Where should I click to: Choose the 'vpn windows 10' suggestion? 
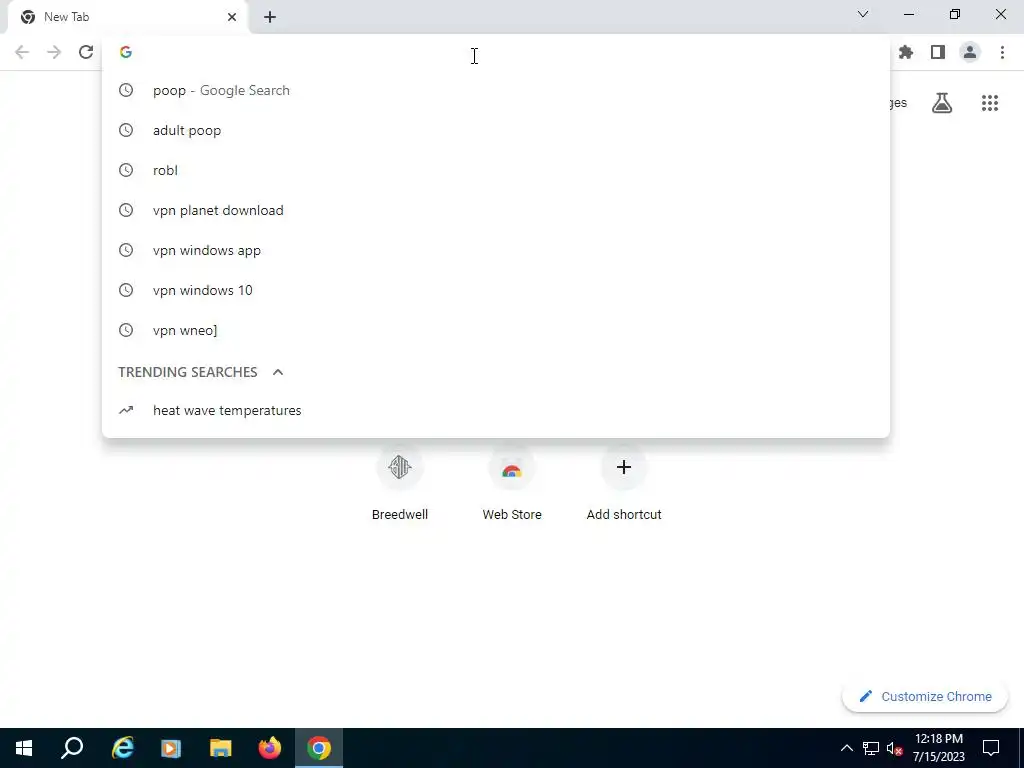tap(496, 290)
